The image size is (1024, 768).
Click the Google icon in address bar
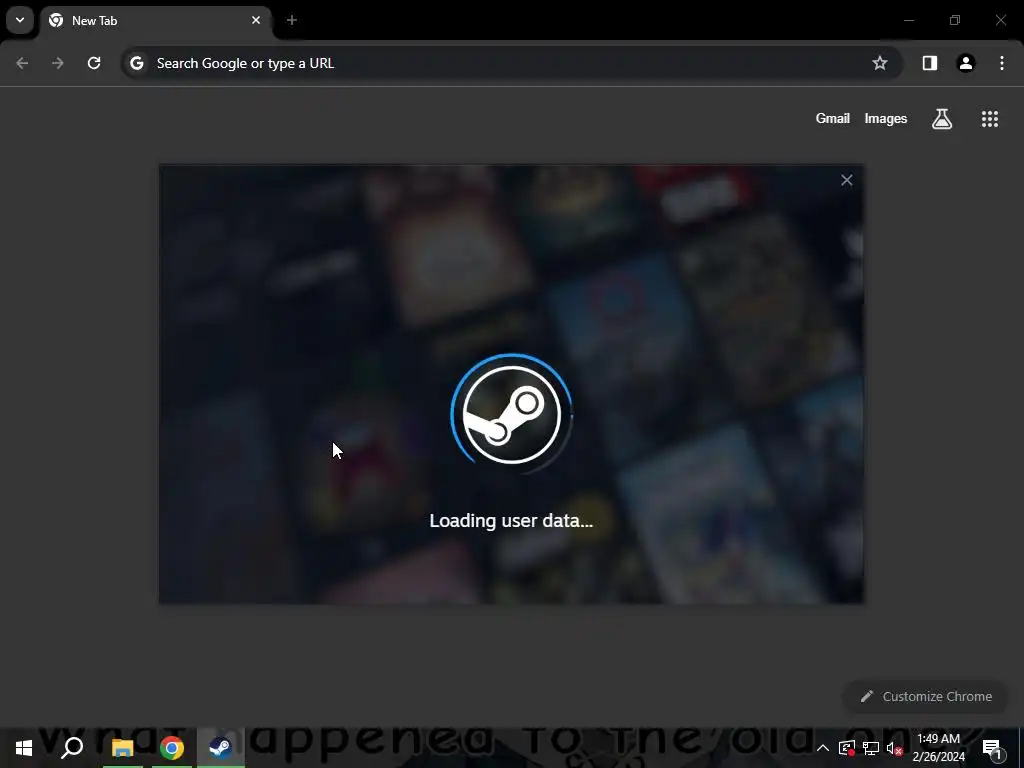136,63
